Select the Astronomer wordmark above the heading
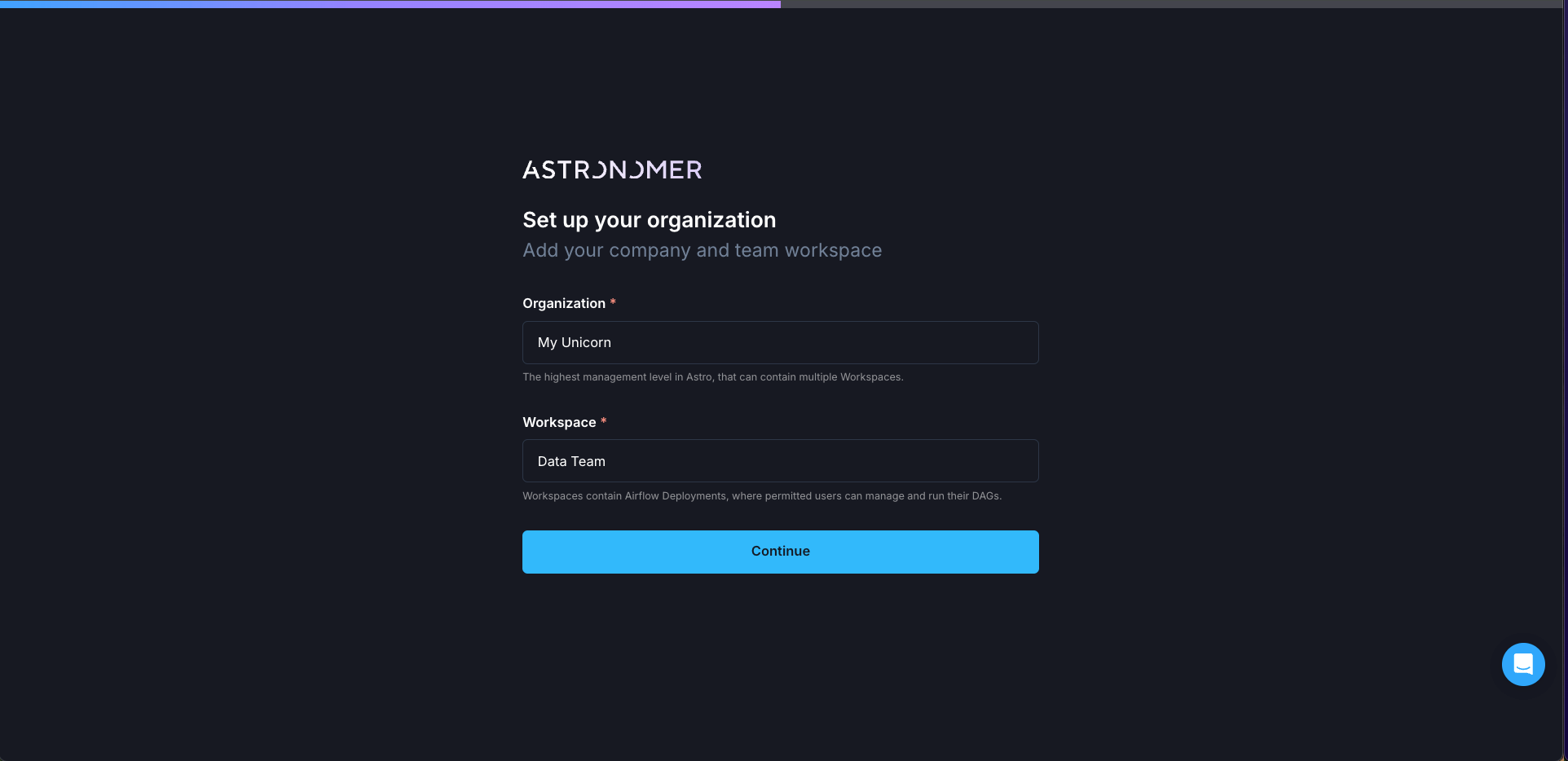Screen dimensions: 1568x761 pyautogui.click(x=611, y=169)
